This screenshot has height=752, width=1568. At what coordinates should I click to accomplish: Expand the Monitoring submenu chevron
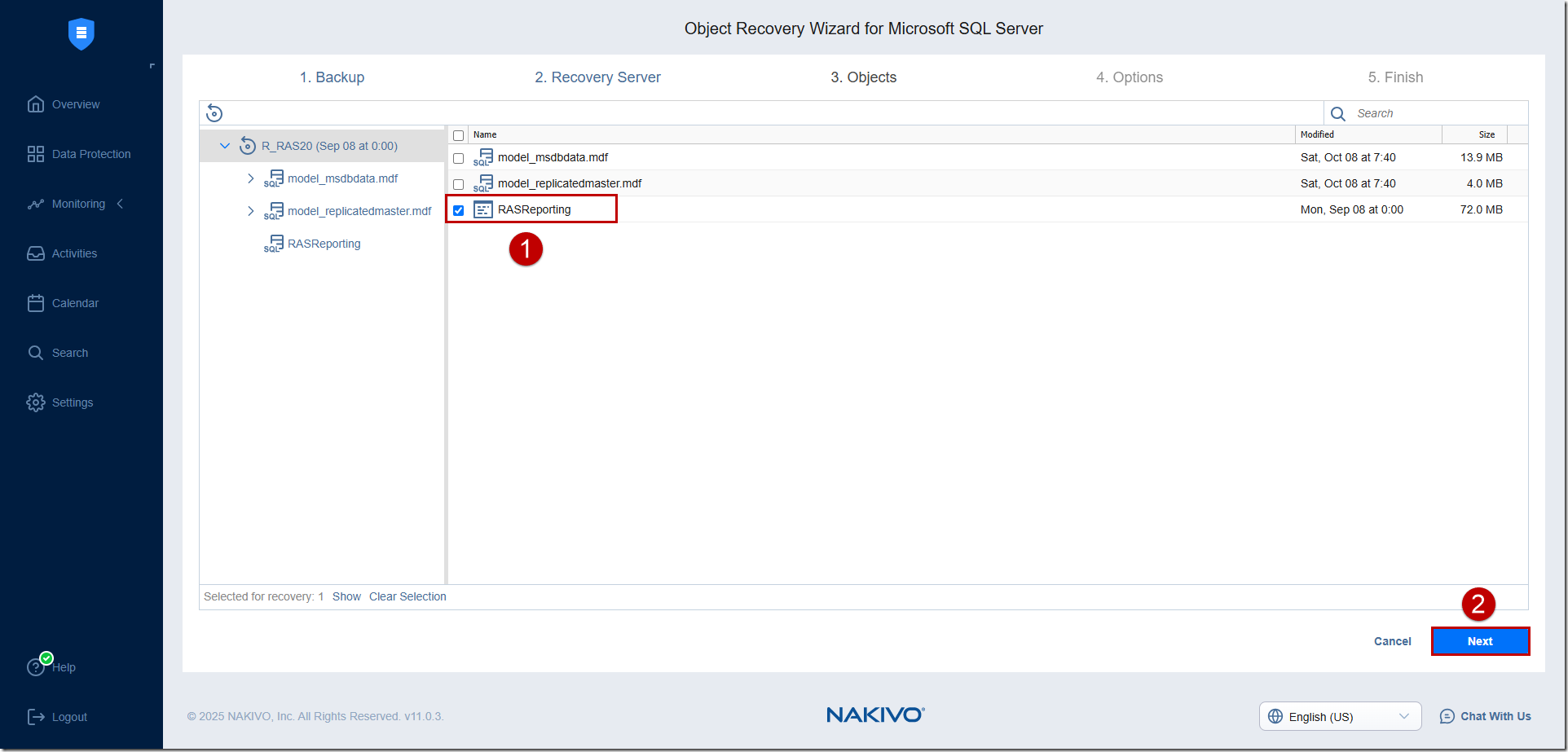[x=121, y=204]
